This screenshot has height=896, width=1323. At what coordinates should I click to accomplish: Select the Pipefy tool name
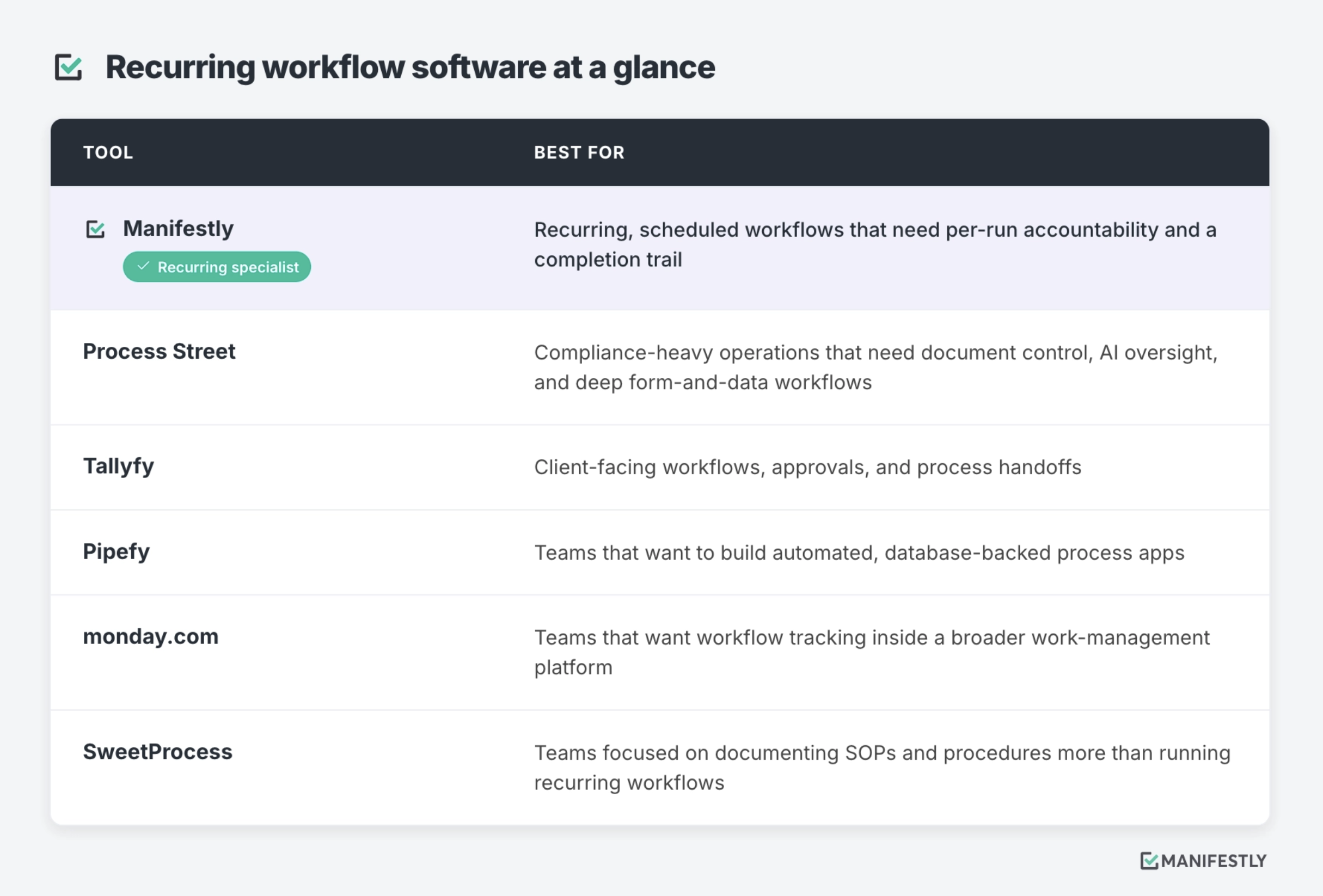click(116, 551)
